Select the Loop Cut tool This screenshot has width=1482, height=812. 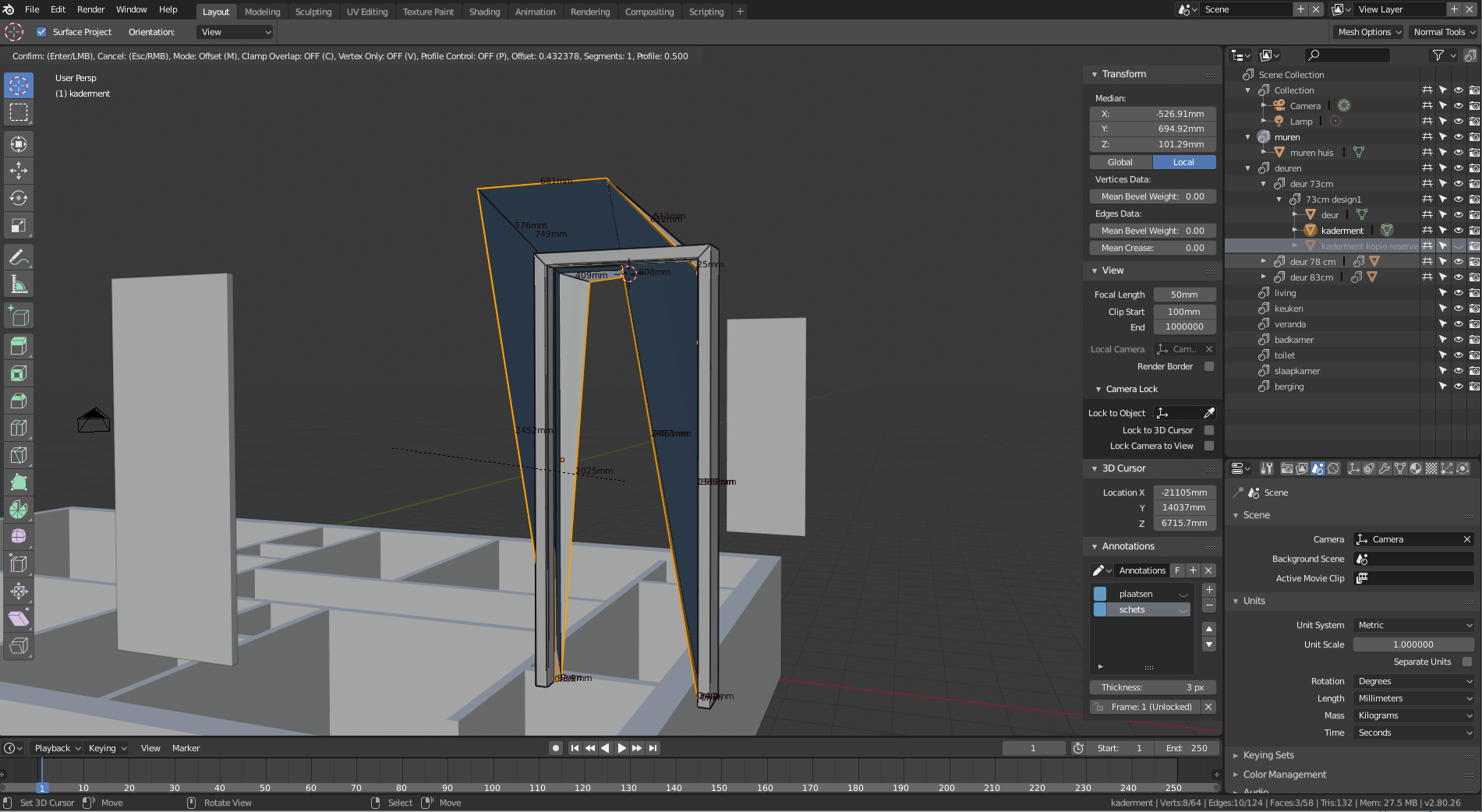point(19,428)
